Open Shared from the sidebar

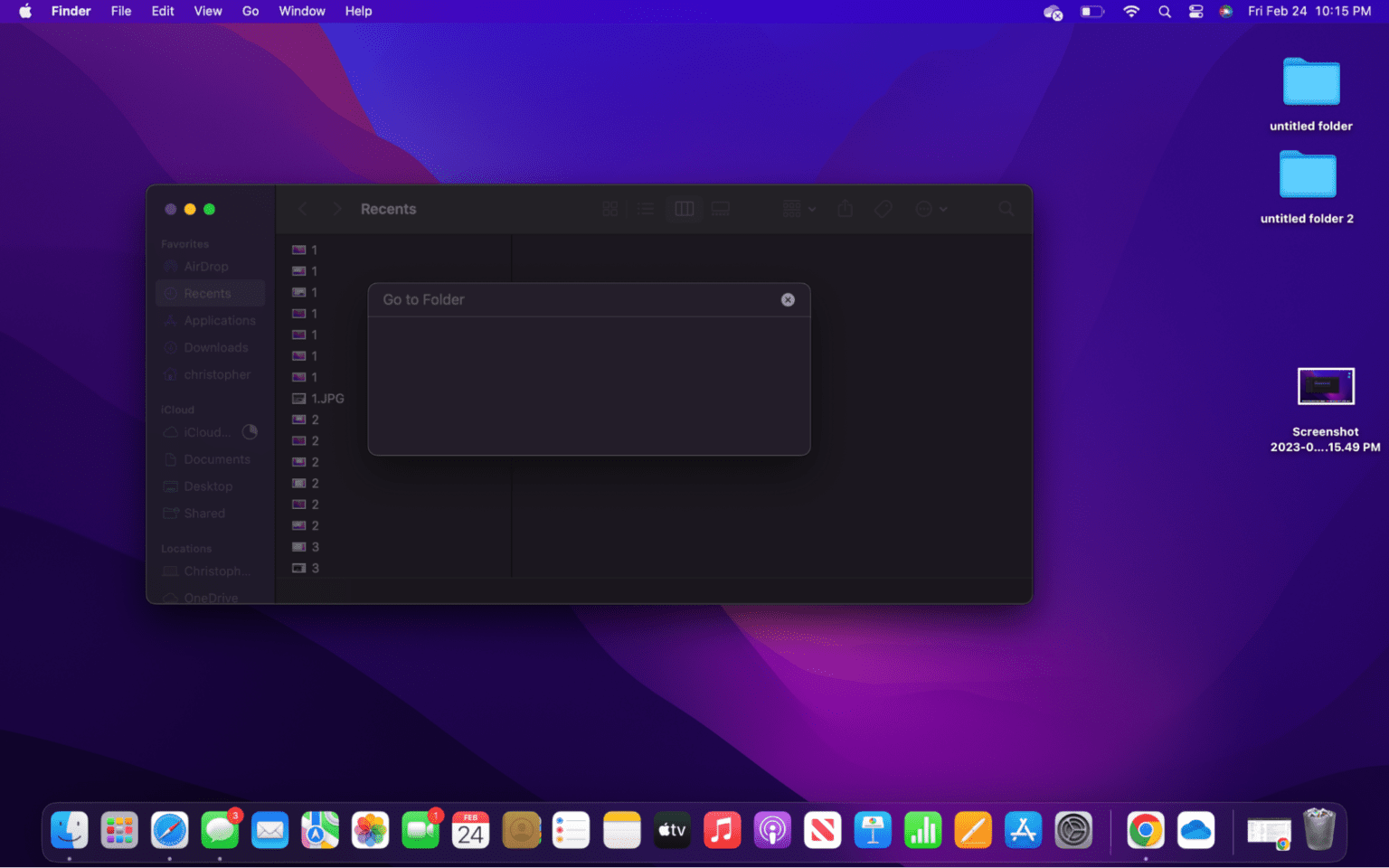pos(203,513)
